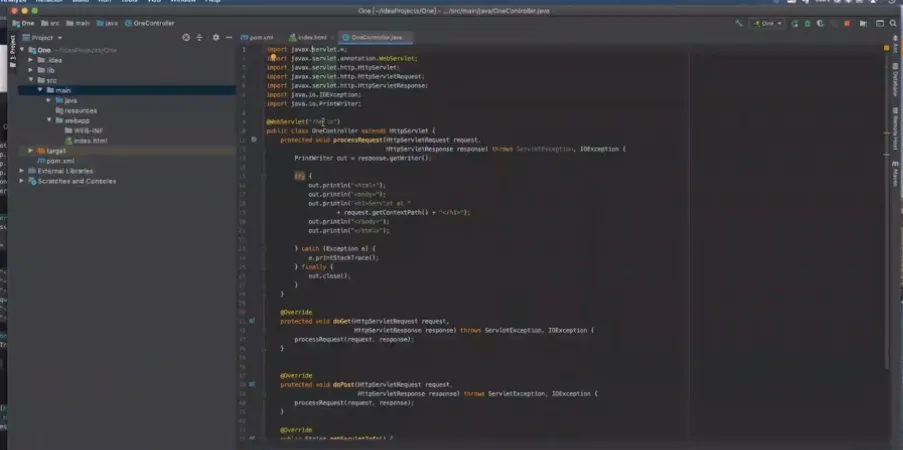Expand Scratches and Consoles node
903x450 pixels.
click(x=22, y=181)
